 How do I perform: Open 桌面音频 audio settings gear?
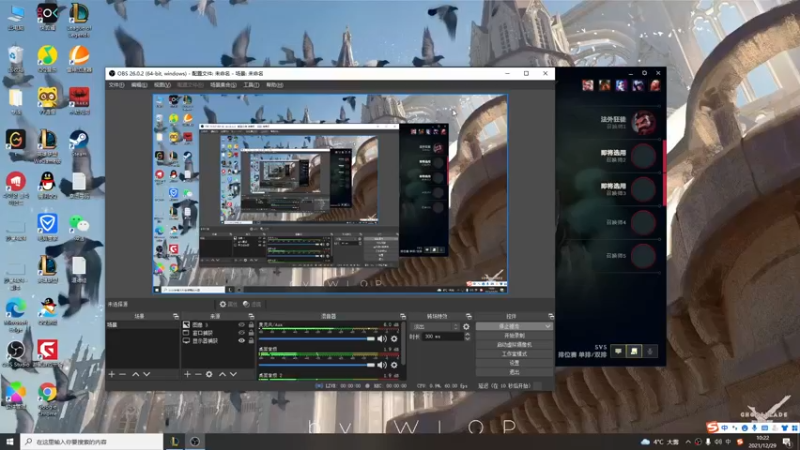tap(394, 365)
